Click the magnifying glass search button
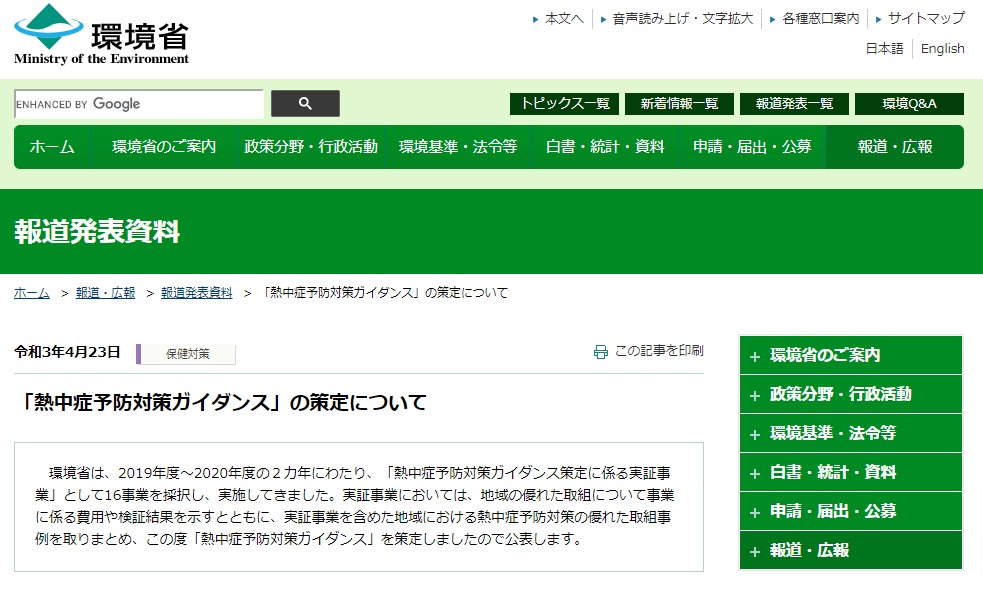Image resolution: width=983 pixels, height=594 pixels. click(305, 104)
